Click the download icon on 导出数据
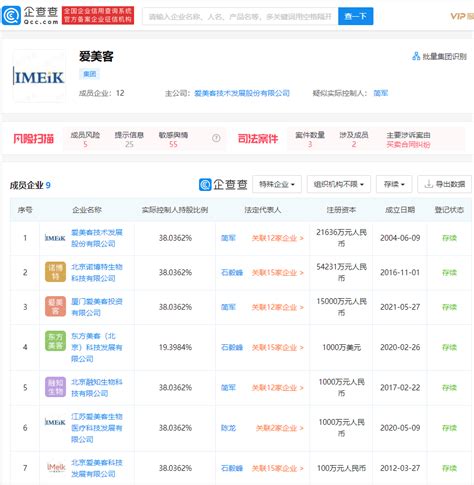The height and width of the screenshot is (485, 474). (429, 184)
